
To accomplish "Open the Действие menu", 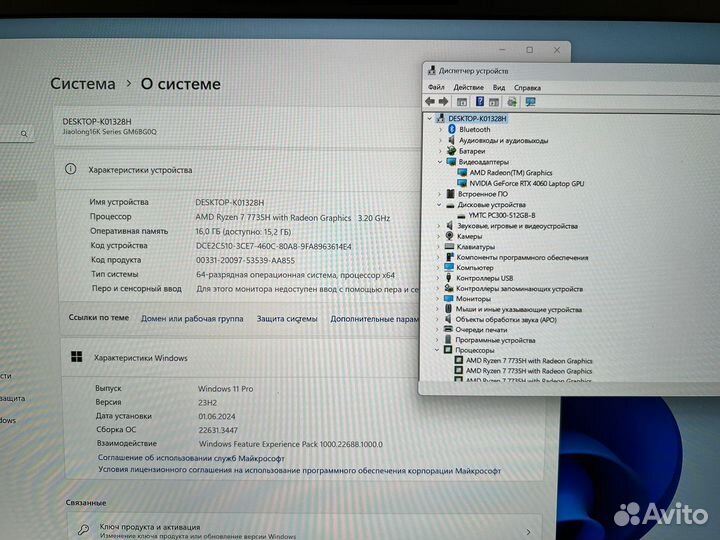I will (x=468, y=88).
